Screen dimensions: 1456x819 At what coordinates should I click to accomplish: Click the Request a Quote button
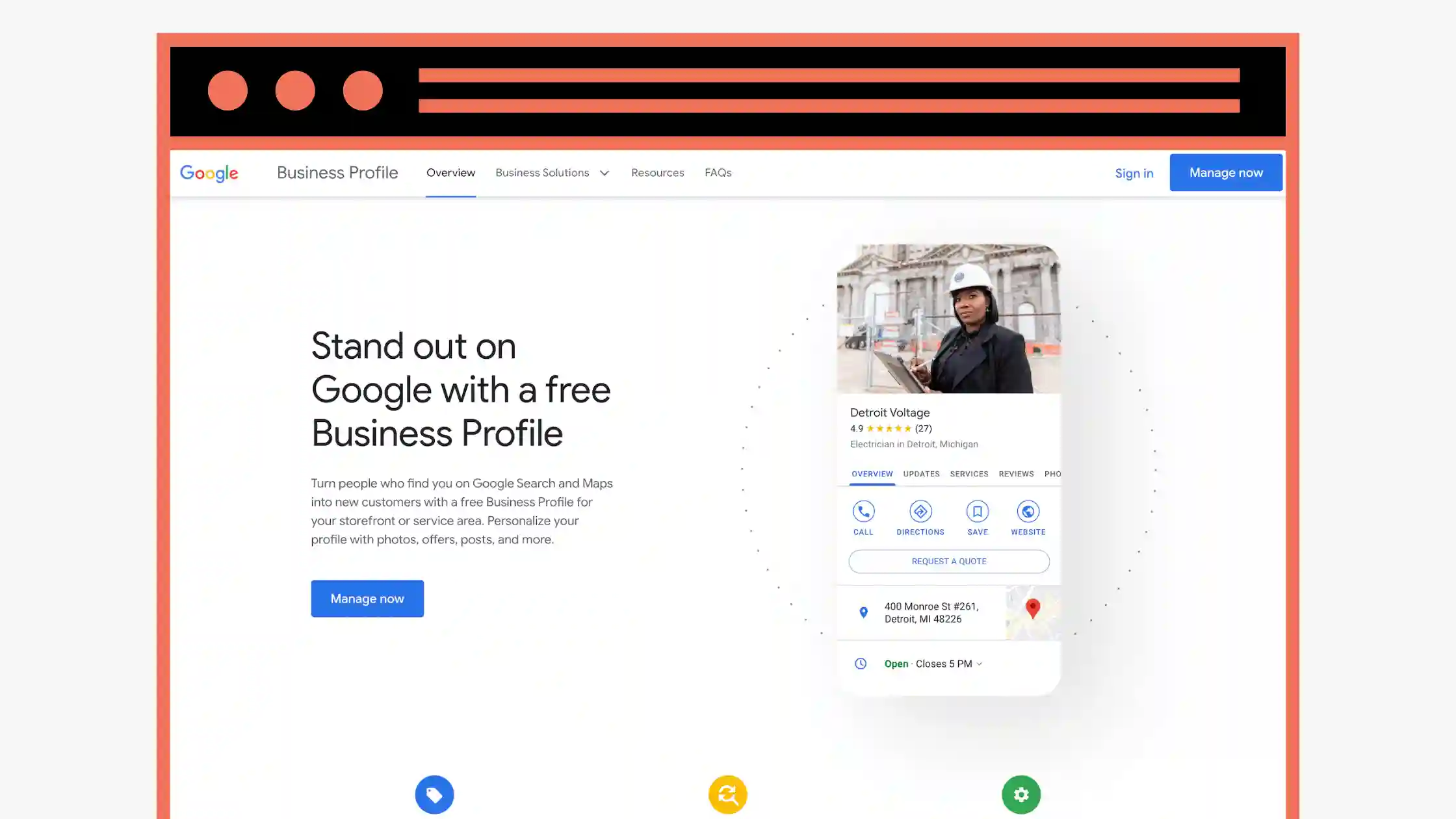949,561
